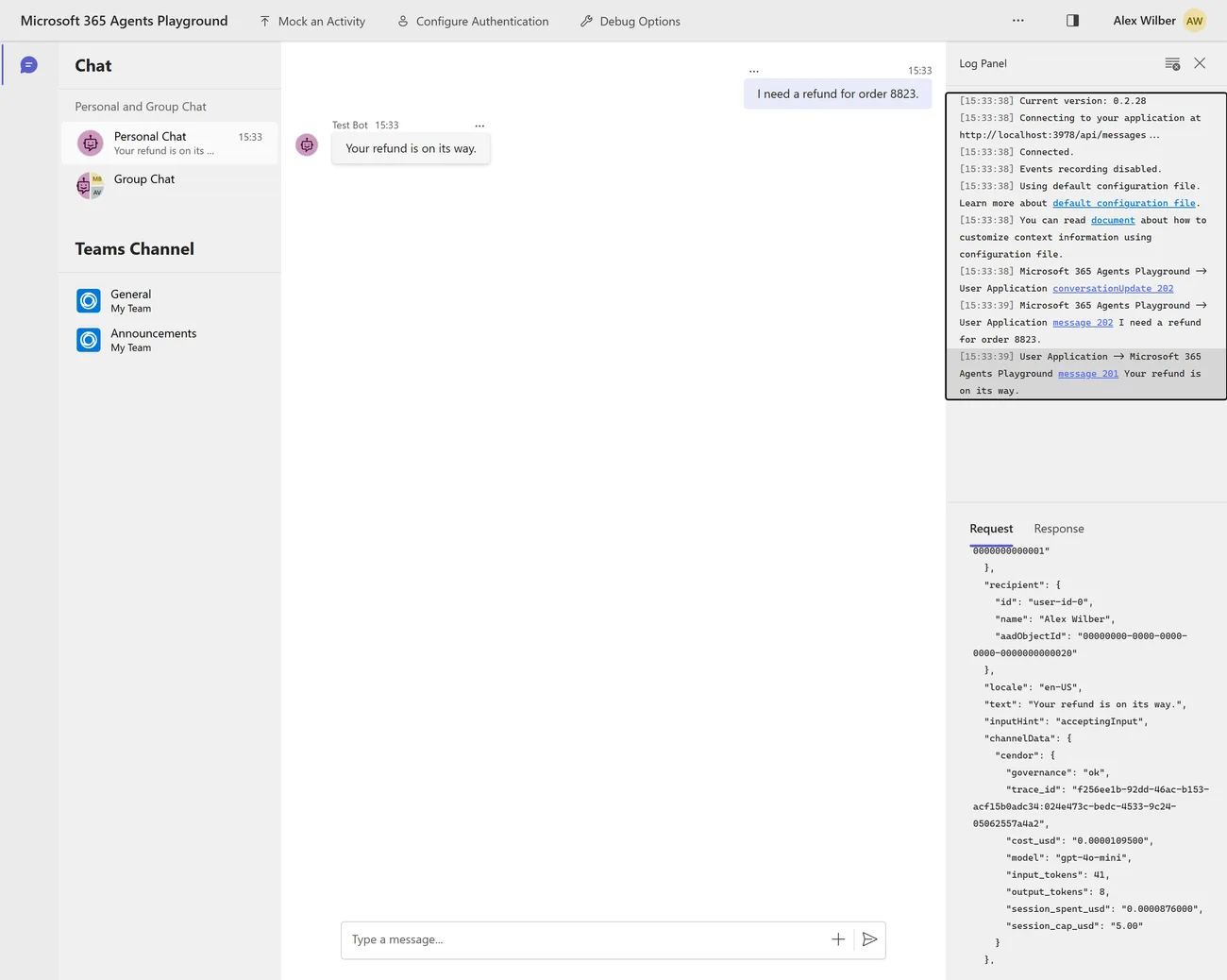Open message 202 log link

1083,322
